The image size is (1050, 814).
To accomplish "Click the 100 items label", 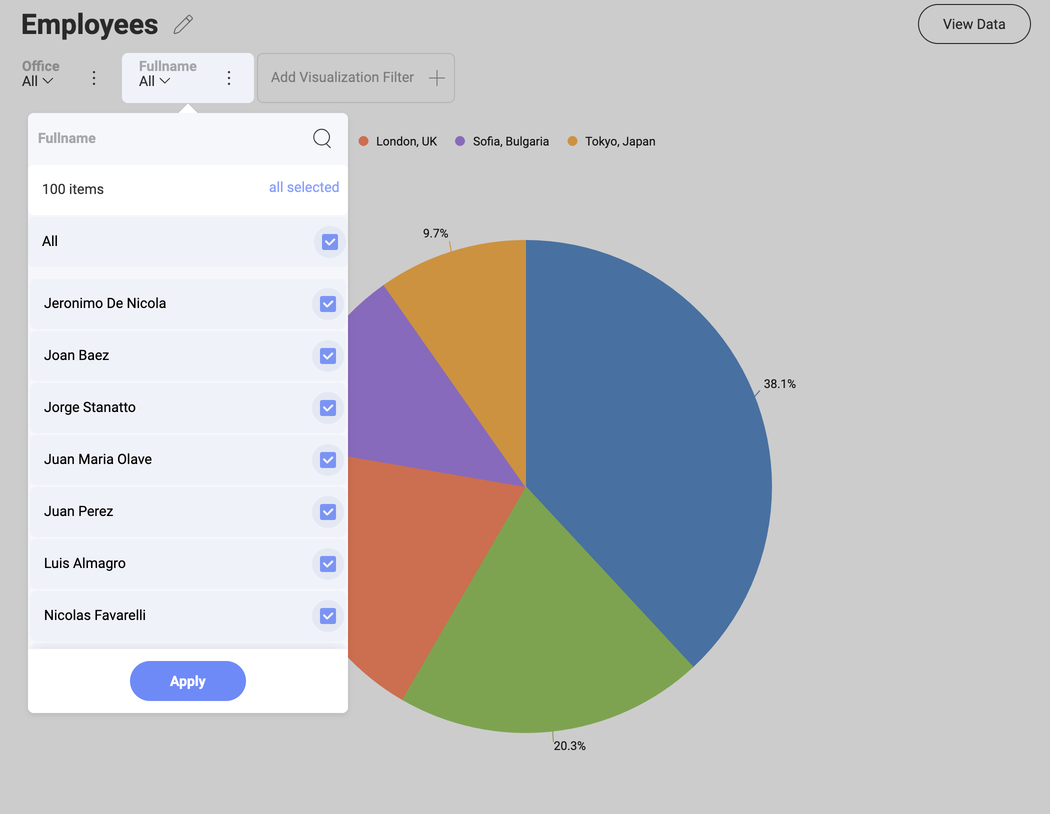I will [73, 189].
